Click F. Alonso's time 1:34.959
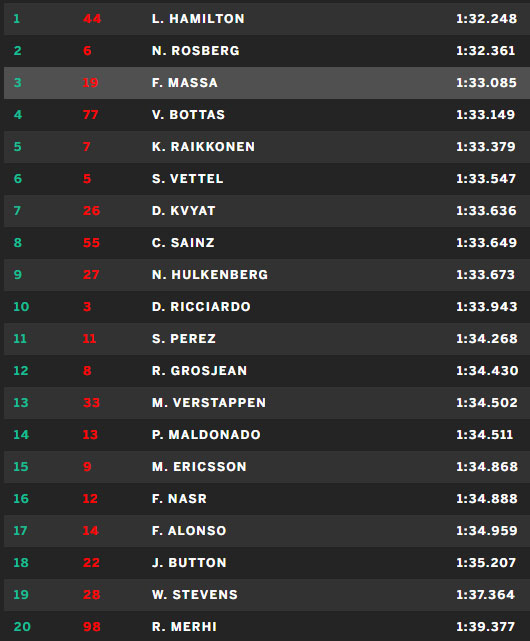Viewport: 530px width, 641px height. [x=487, y=531]
